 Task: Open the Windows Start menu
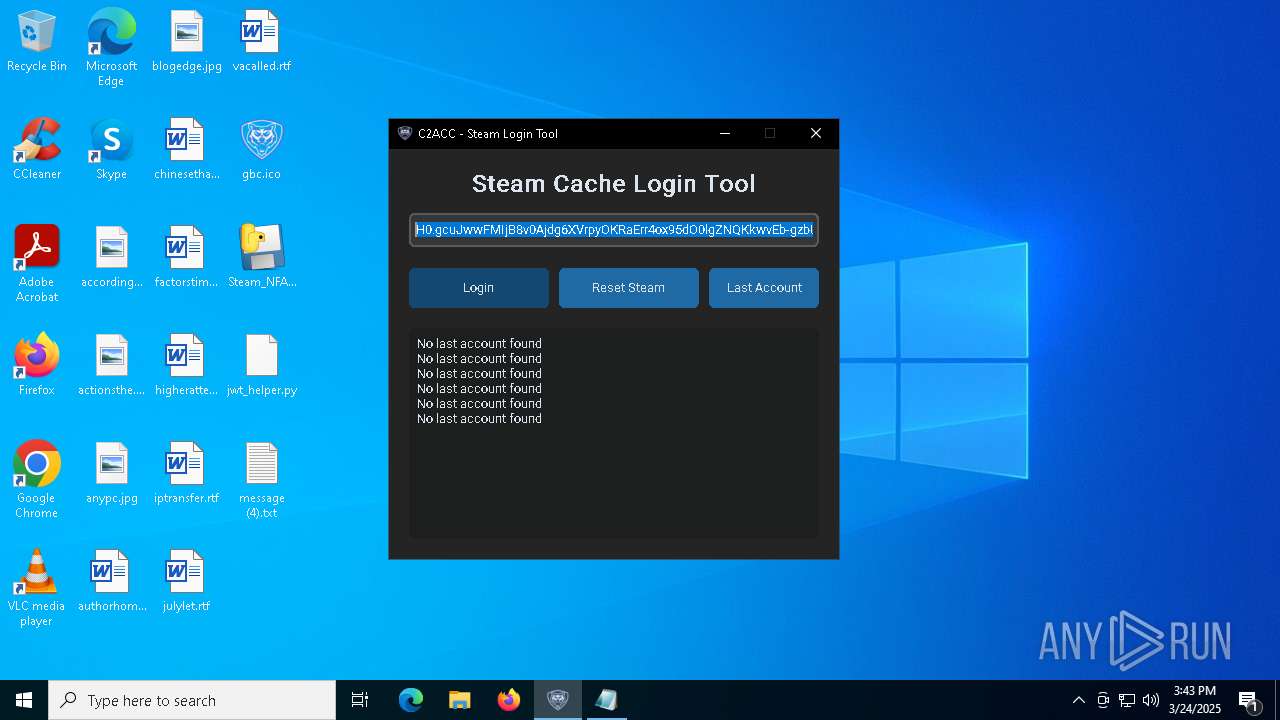[x=24, y=700]
